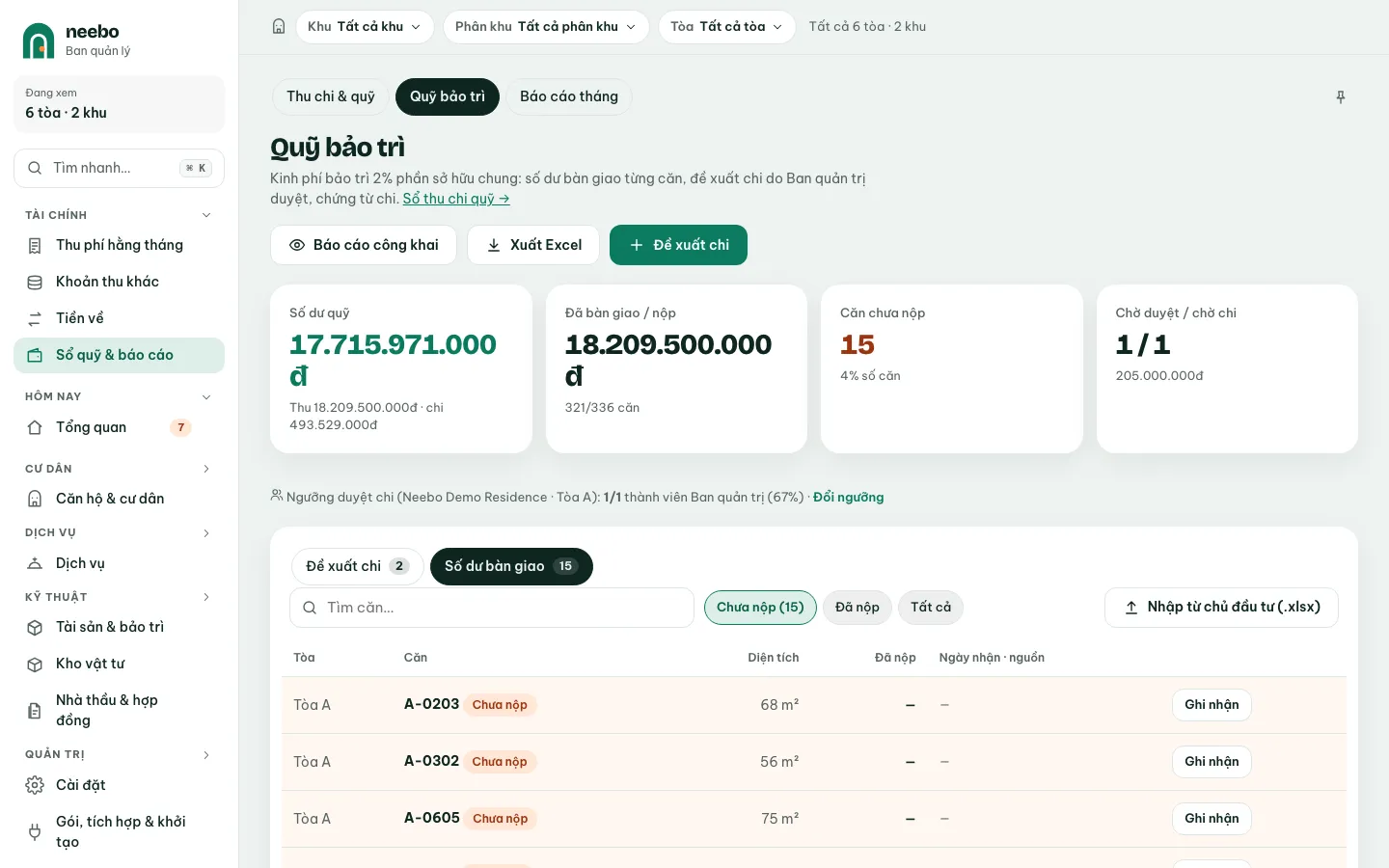The width and height of the screenshot is (1389, 868).
Task: Open the Khu Tất cả khu dropdown
Action: tap(365, 27)
